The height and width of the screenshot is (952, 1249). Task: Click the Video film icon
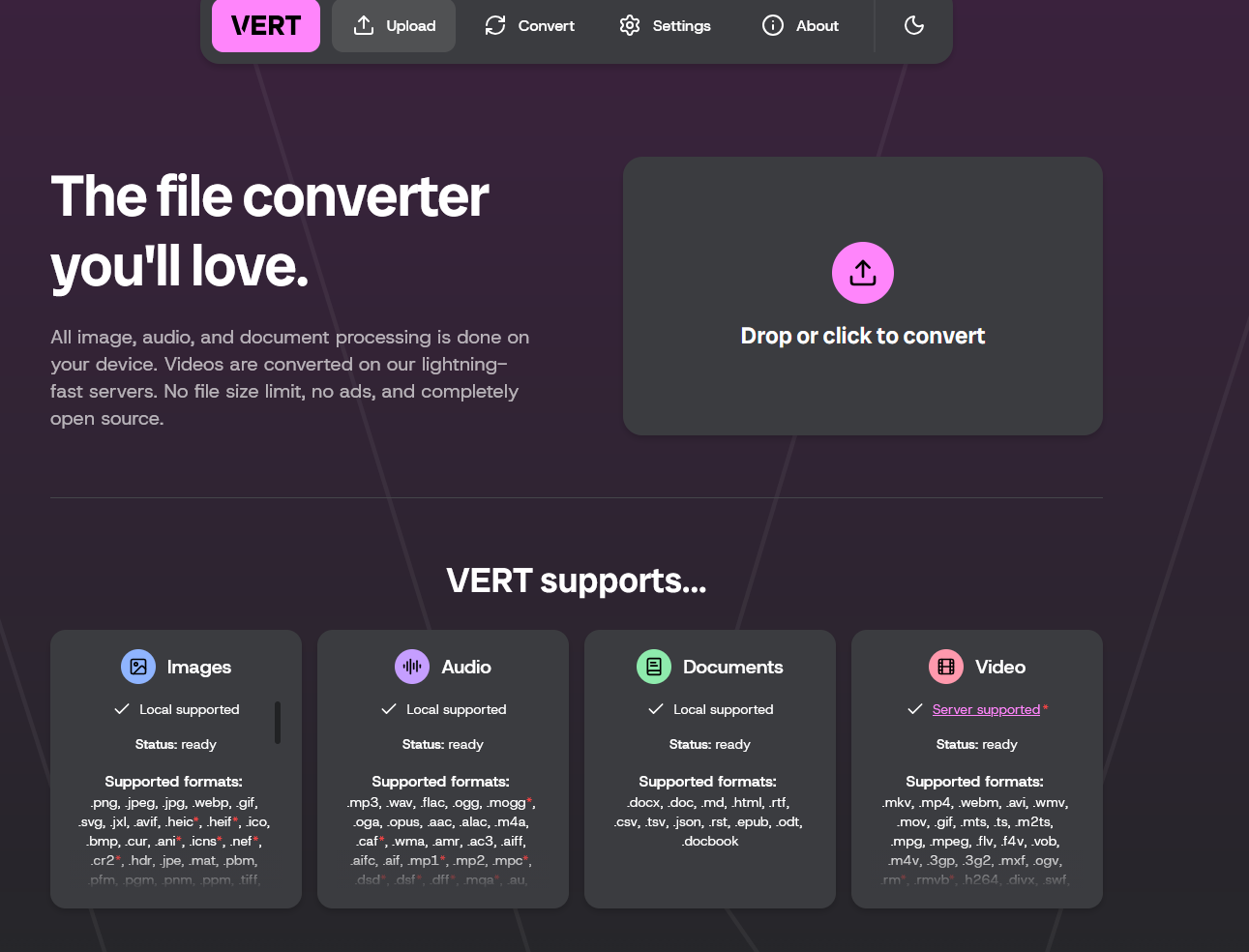(946, 667)
